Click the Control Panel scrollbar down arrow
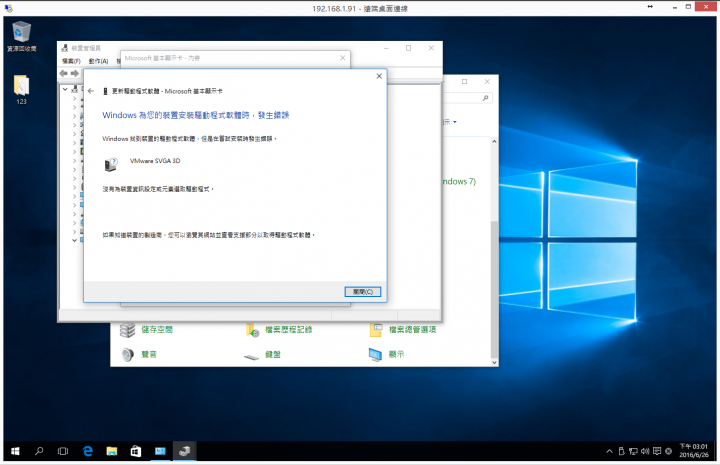The height and width of the screenshot is (465, 720). click(494, 362)
